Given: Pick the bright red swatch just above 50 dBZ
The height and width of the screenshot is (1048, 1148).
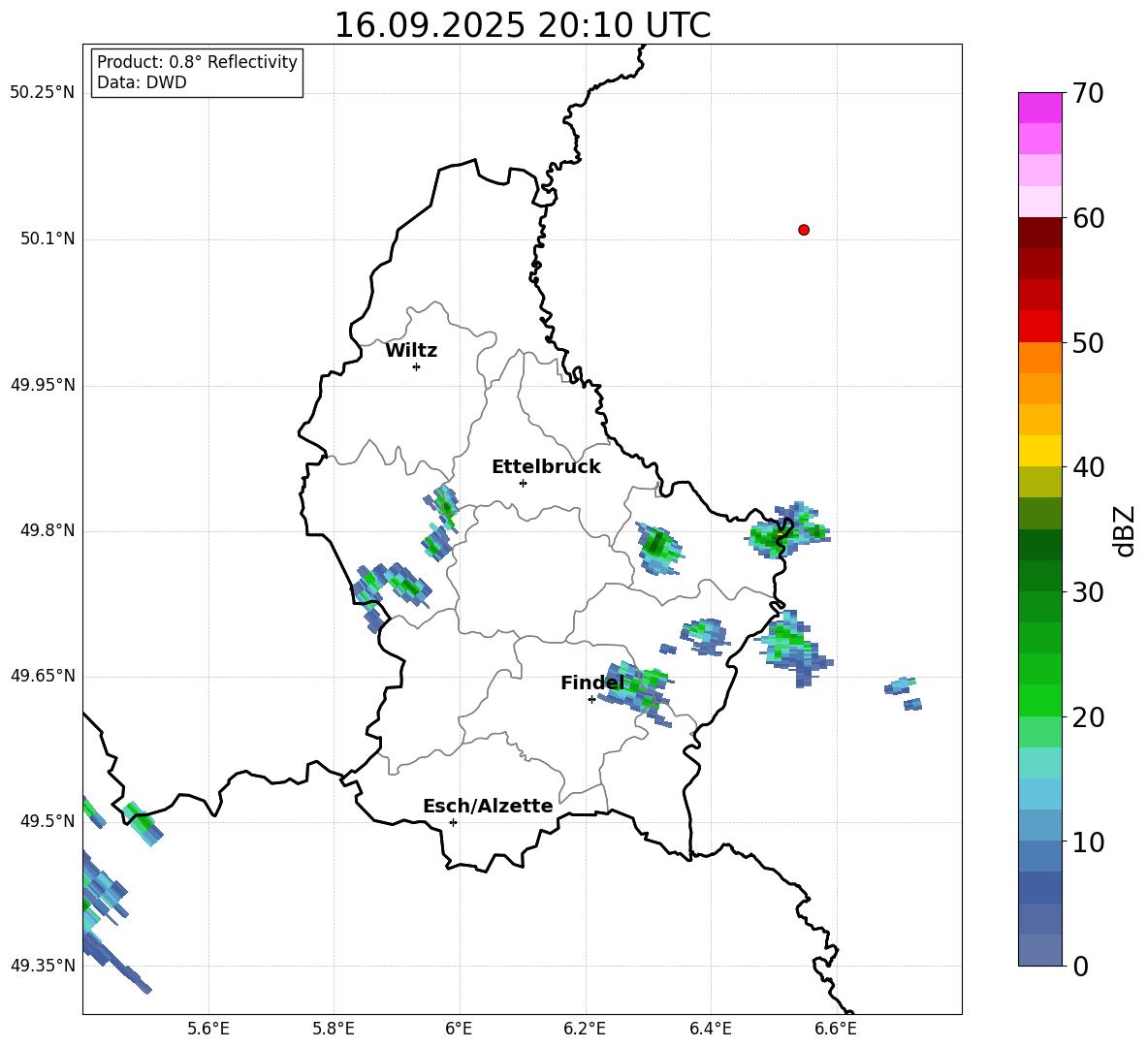Looking at the screenshot, I should pos(1040,326).
